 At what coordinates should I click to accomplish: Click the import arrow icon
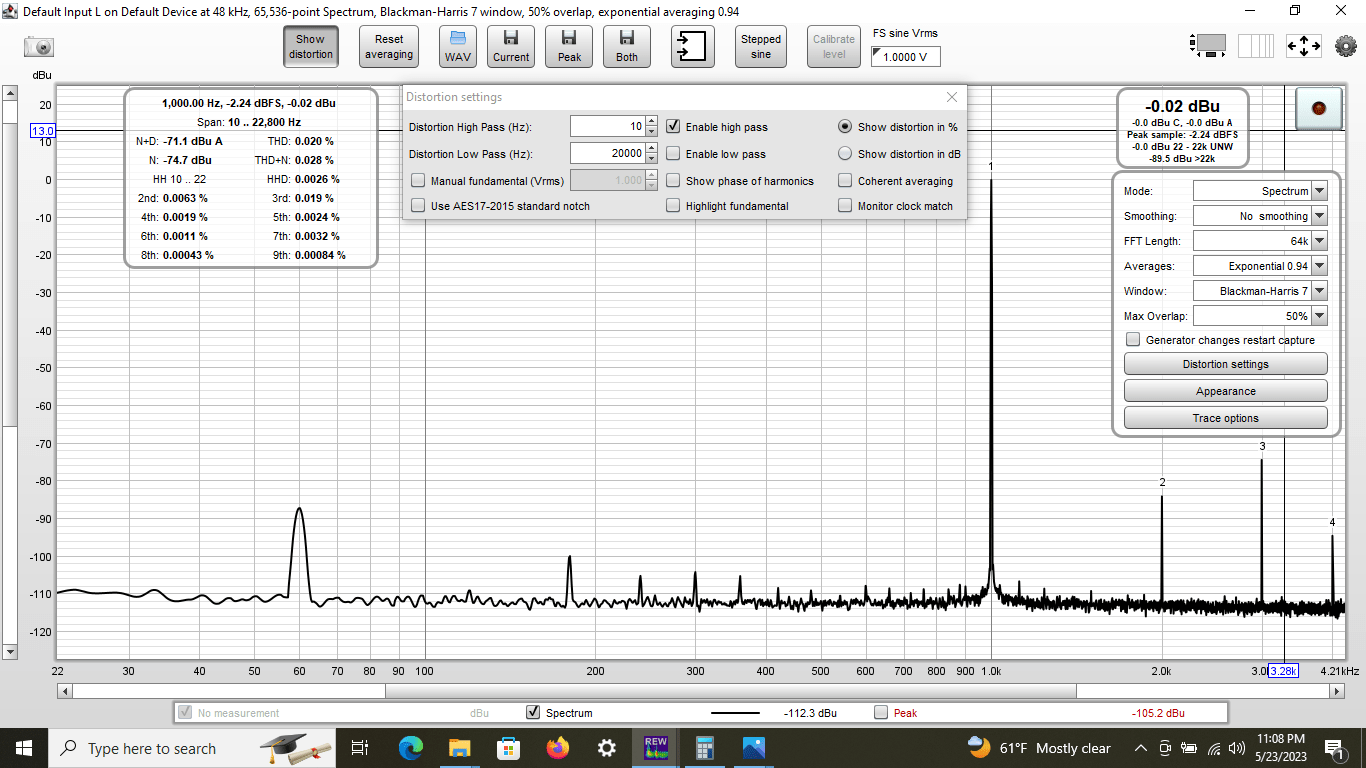point(692,46)
